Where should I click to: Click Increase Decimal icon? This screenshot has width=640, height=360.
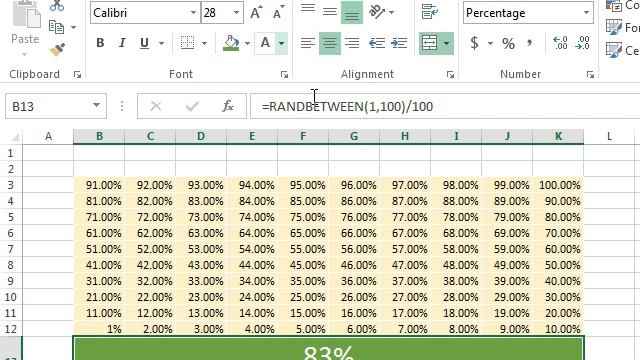point(560,43)
